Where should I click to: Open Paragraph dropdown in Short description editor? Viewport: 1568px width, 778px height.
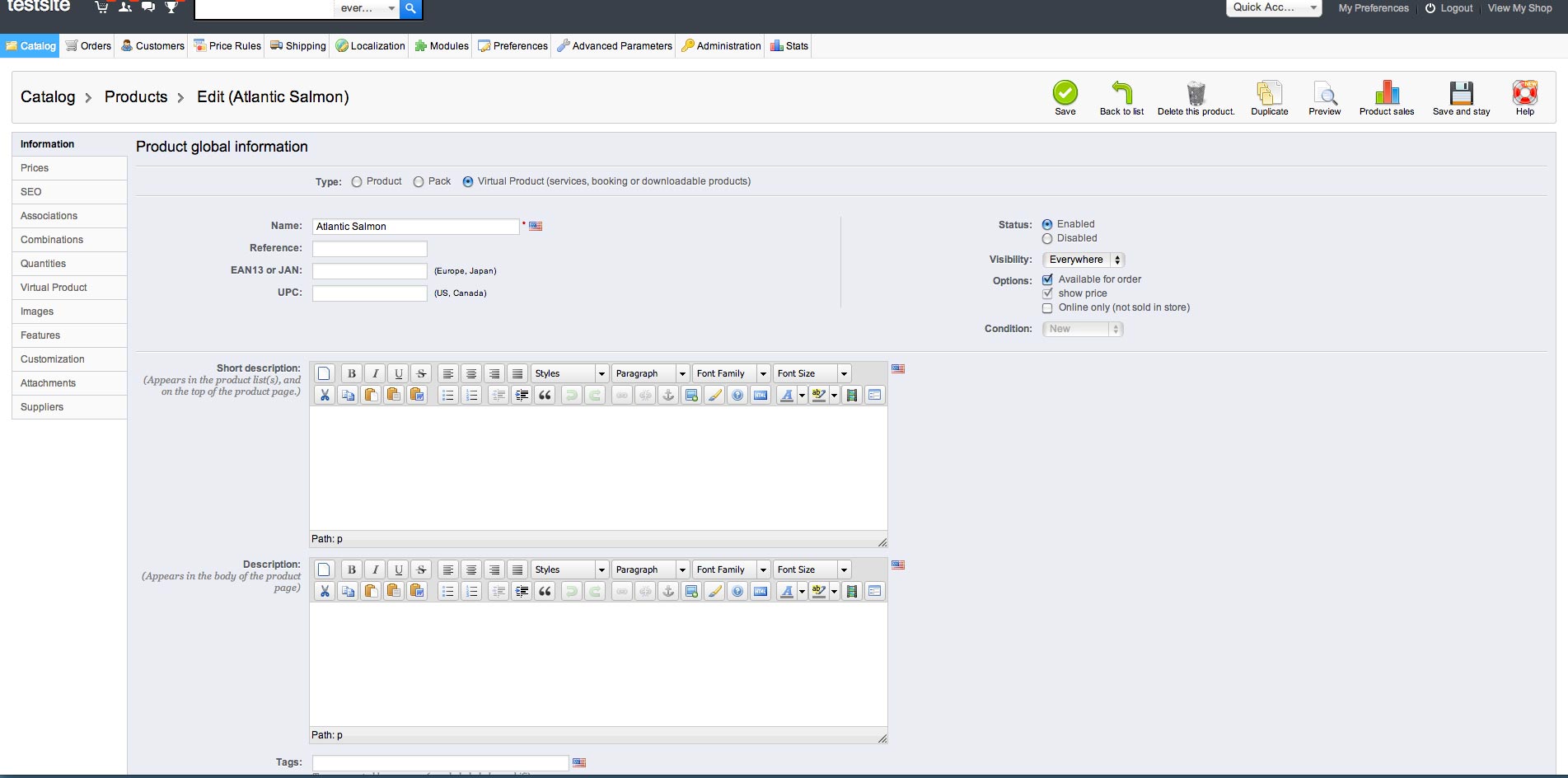(x=650, y=373)
